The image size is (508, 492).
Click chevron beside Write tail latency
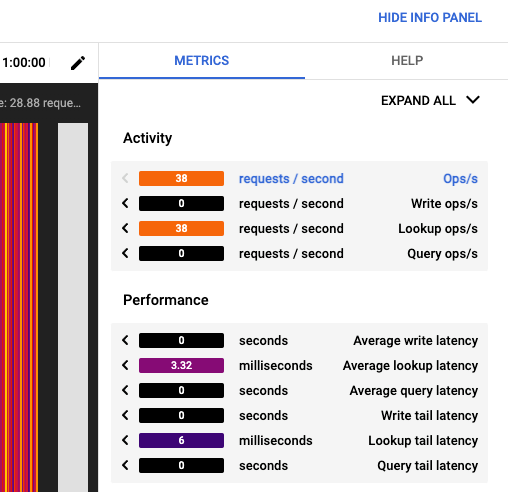pos(125,415)
